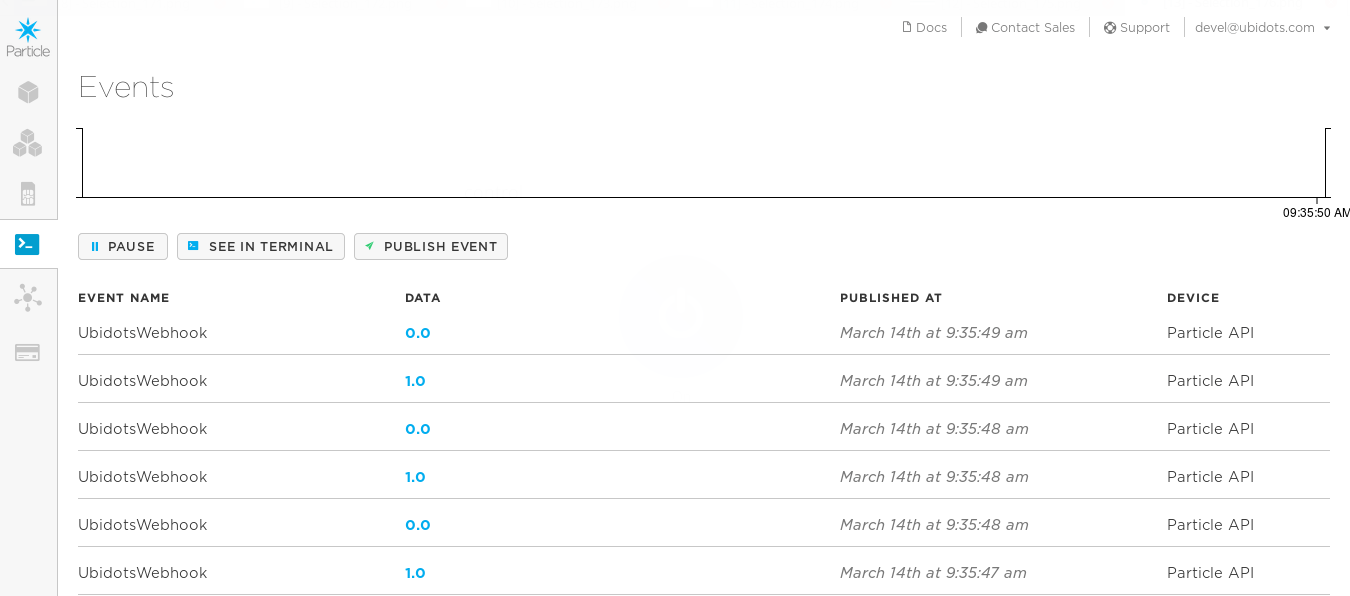The width and height of the screenshot is (1350, 596).
Task: Select the Events terminal icon in sidebar
Action: (x=28, y=244)
